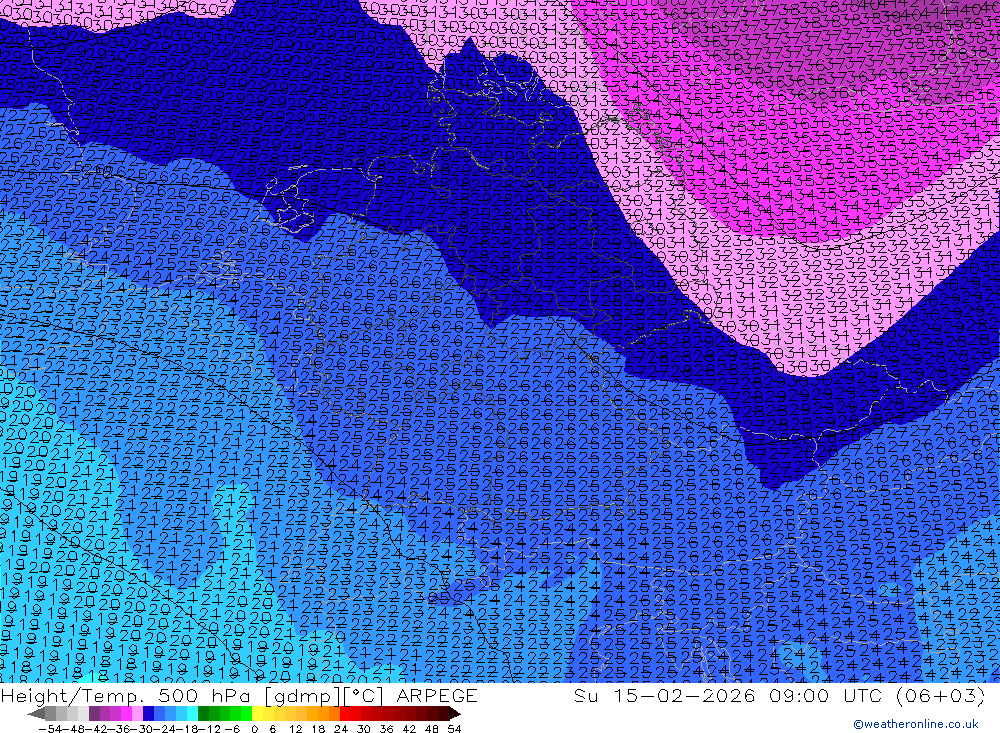The image size is (1000, 733).
Task: Click the '(06+03)' forecast run text
Action: point(941,695)
